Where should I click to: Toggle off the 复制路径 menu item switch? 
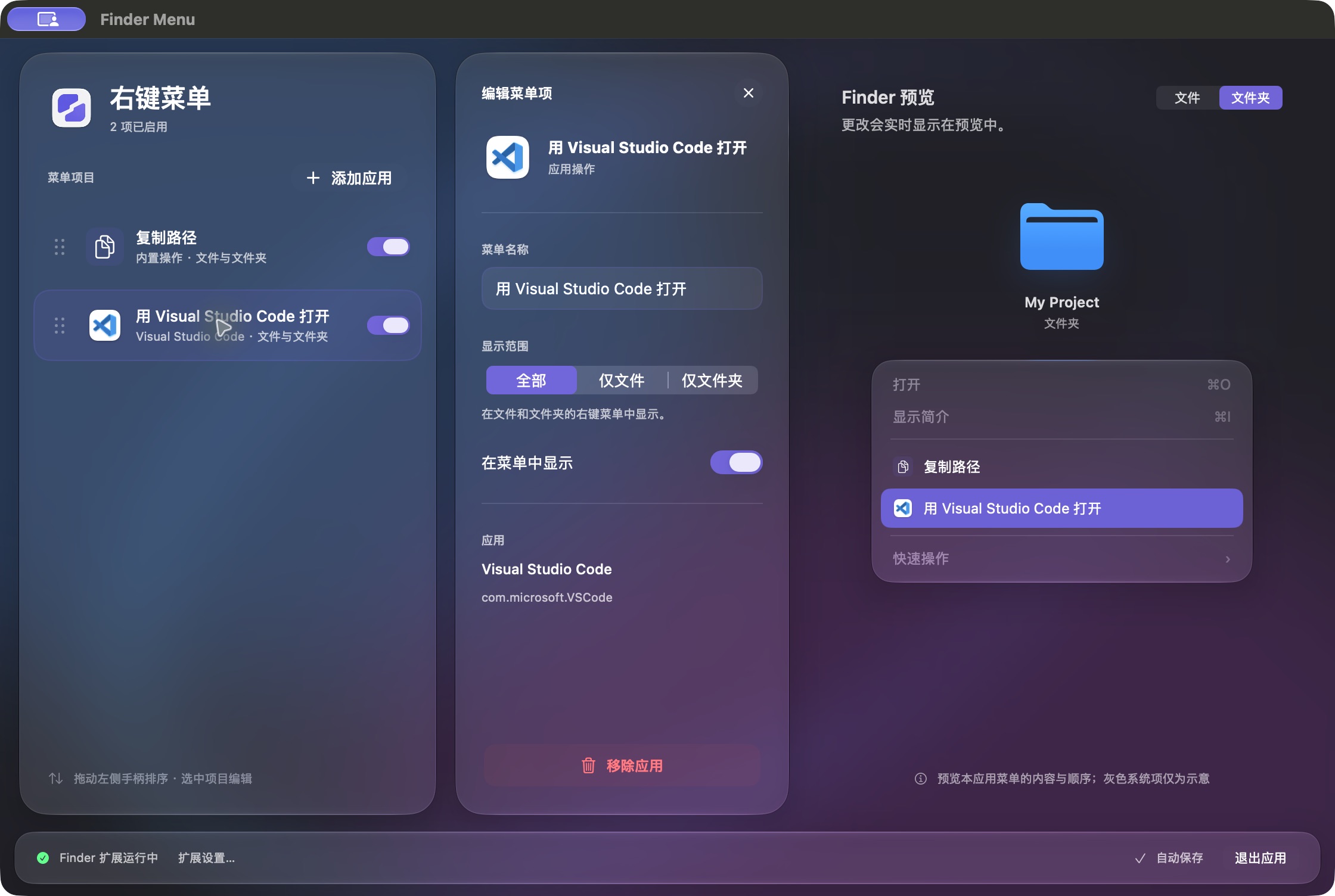pyautogui.click(x=389, y=247)
